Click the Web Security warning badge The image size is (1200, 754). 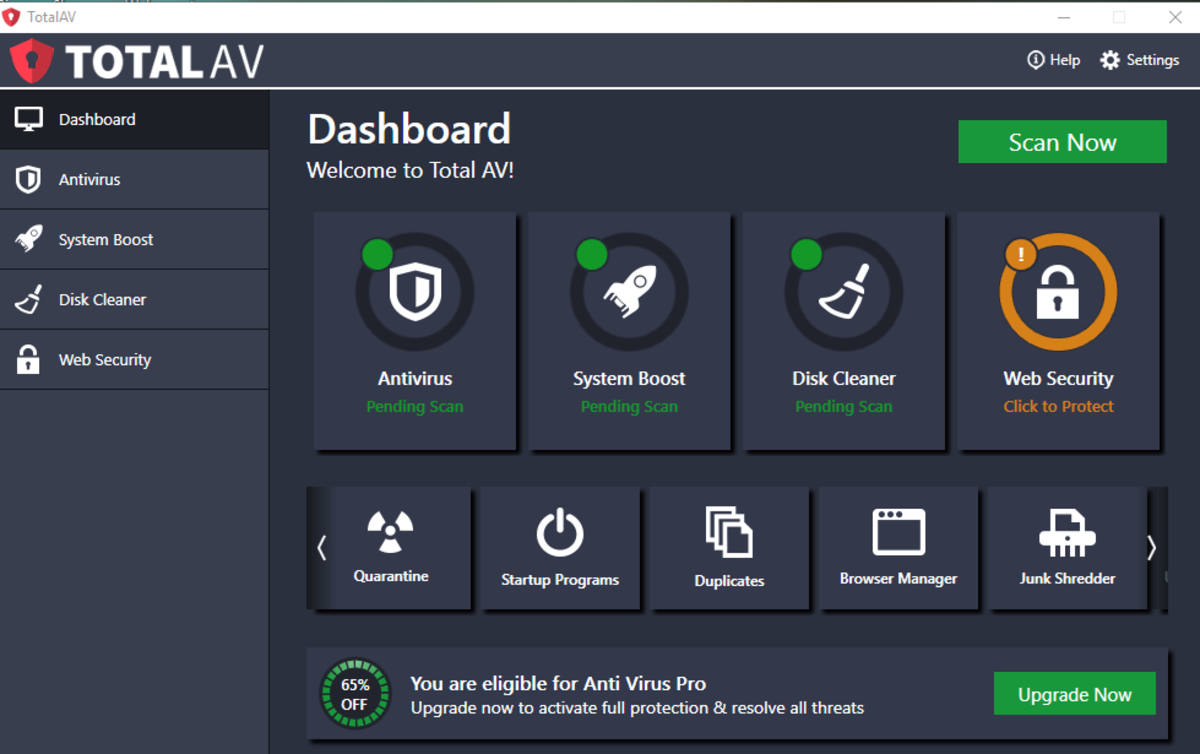tap(1021, 255)
